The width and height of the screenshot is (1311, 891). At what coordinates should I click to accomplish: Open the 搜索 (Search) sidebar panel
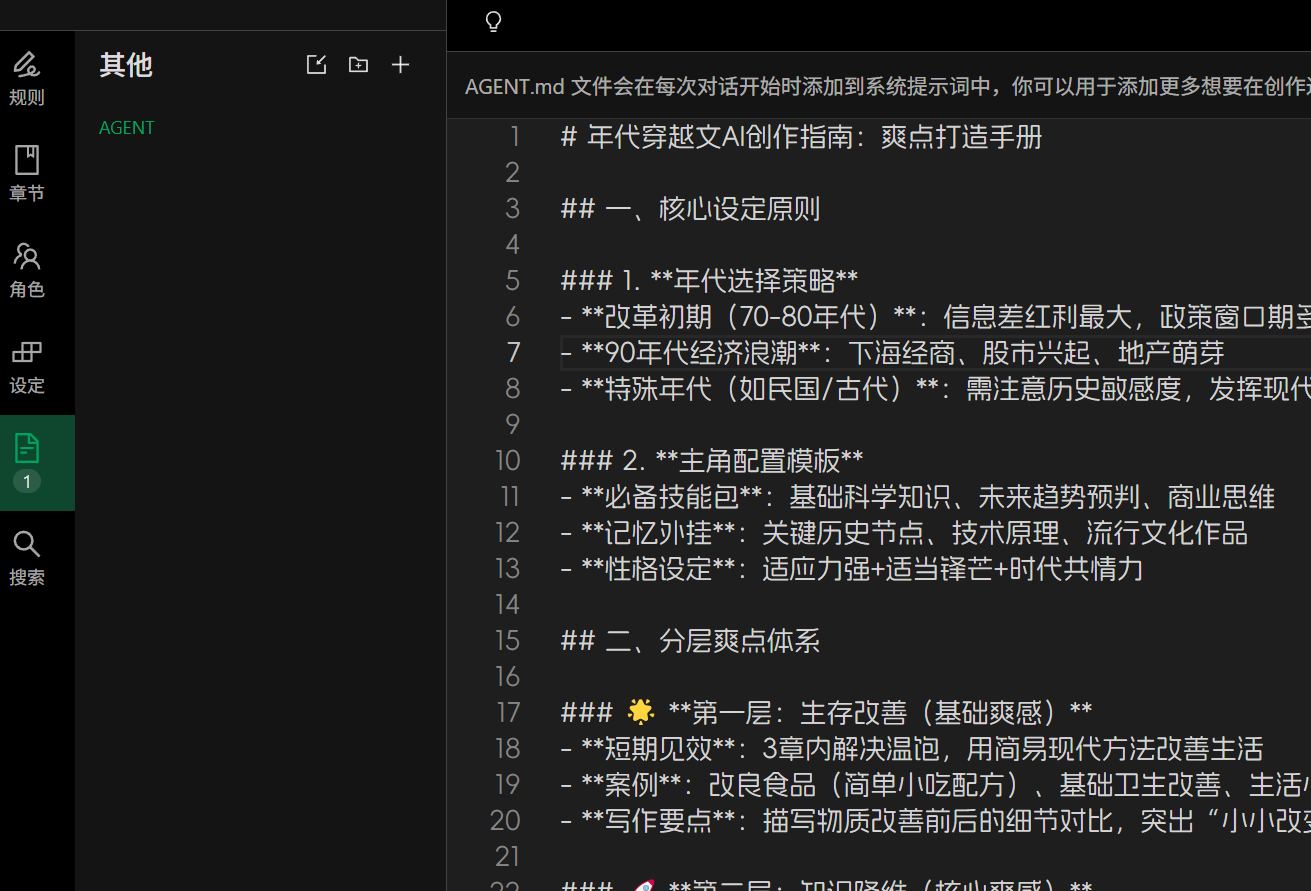27,558
